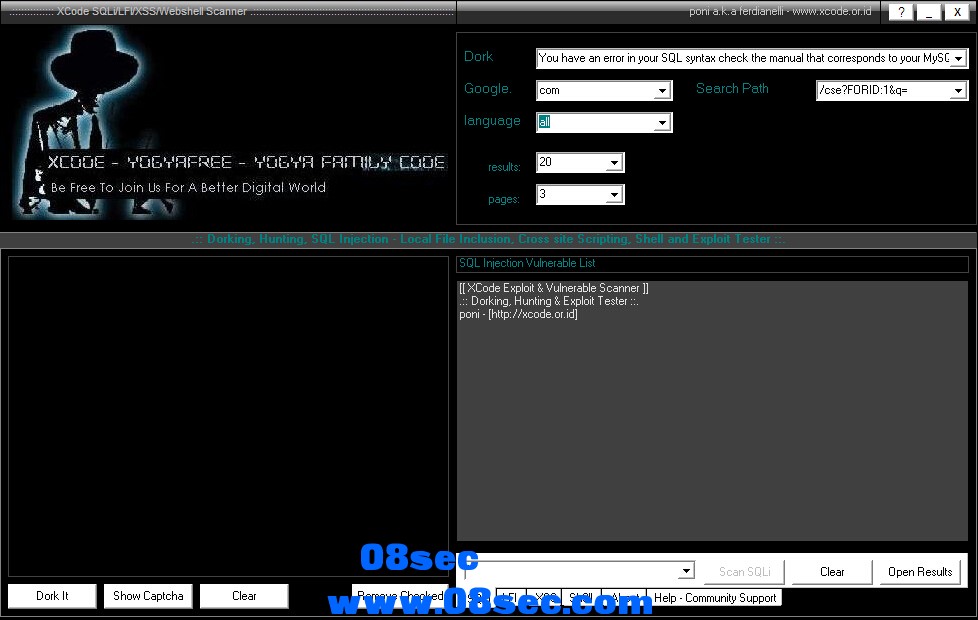Click the 'poni - [http://xcode.or.id]' line
Image resolution: width=978 pixels, height=620 pixels.
point(518,314)
